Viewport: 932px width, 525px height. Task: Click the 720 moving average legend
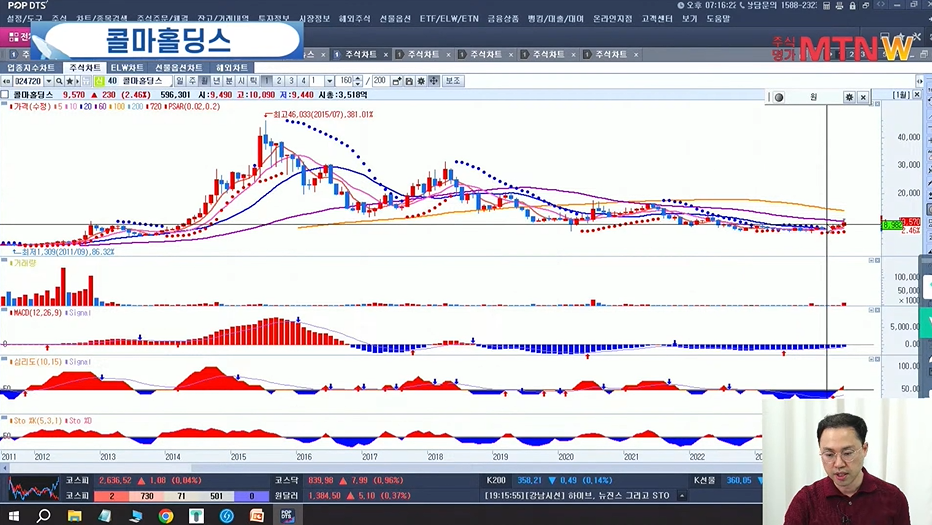(x=156, y=106)
